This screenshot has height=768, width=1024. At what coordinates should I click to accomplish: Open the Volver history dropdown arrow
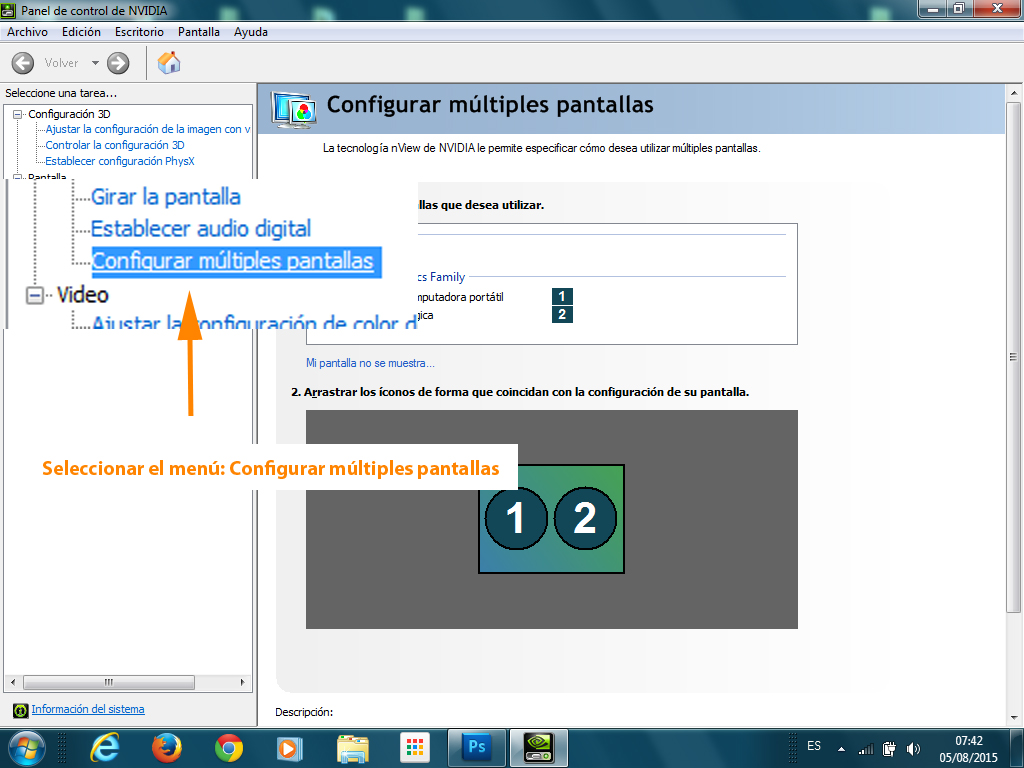click(95, 63)
